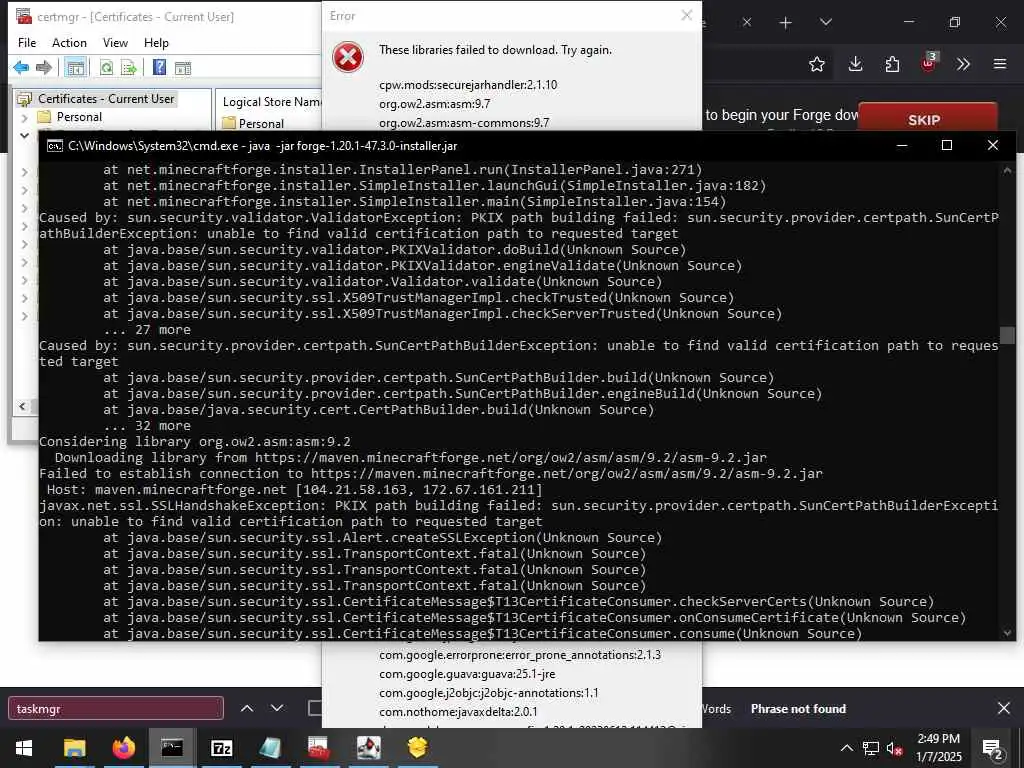Screen dimensions: 1024x768
Task: Select Certificates - Current User tree root
Action: pyautogui.click(x=106, y=99)
